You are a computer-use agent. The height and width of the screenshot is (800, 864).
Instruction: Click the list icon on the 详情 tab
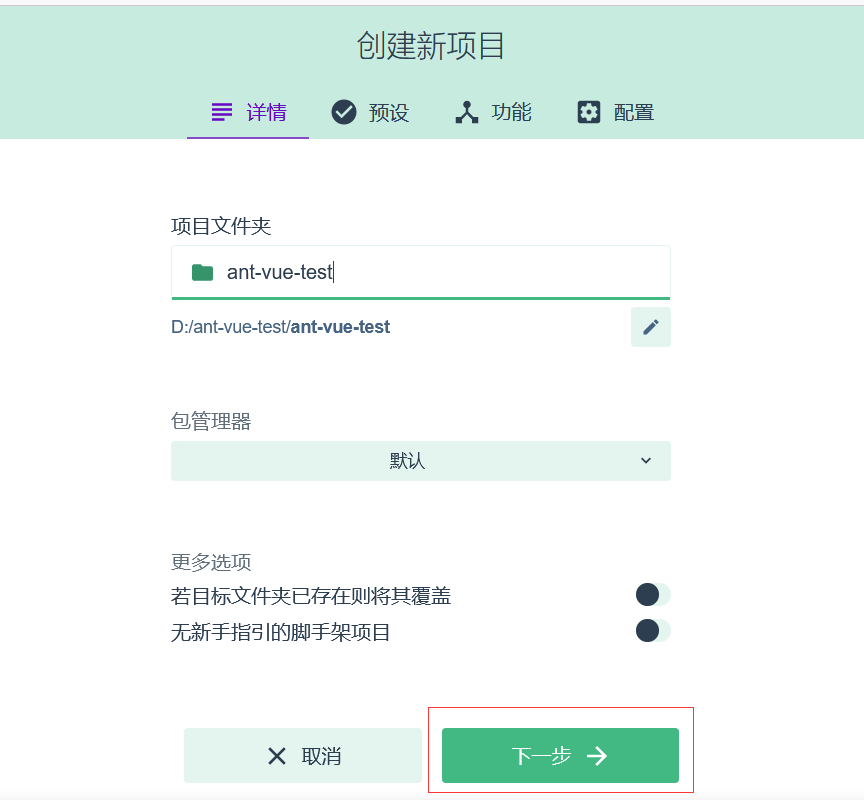pyautogui.click(x=221, y=113)
